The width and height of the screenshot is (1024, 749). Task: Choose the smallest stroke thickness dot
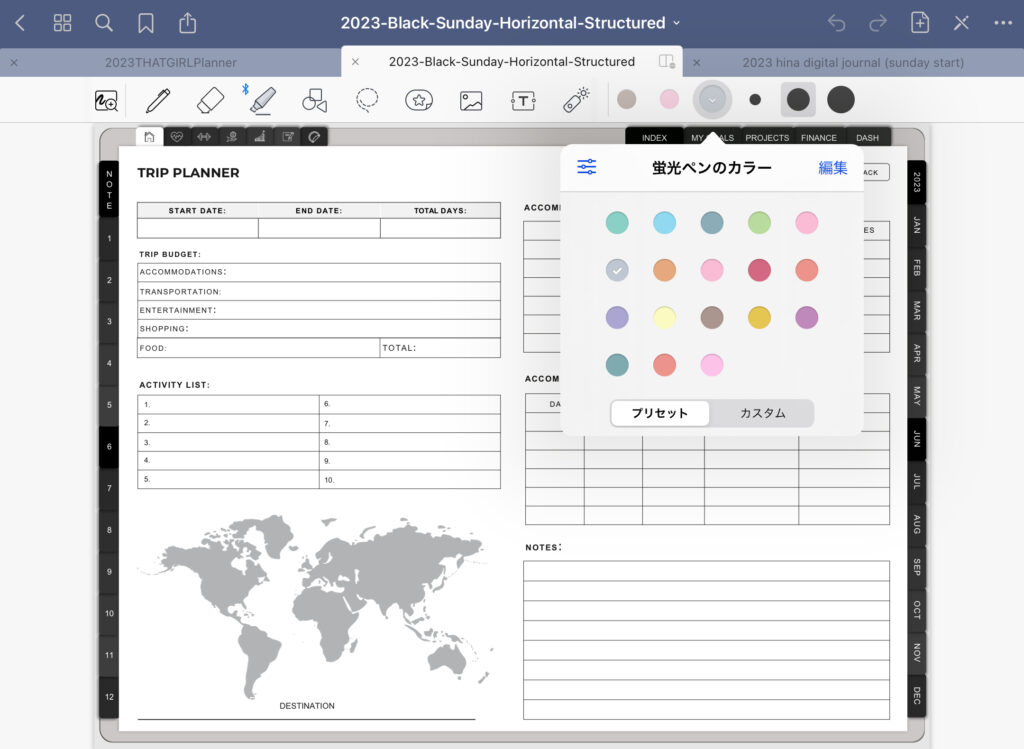coord(755,100)
